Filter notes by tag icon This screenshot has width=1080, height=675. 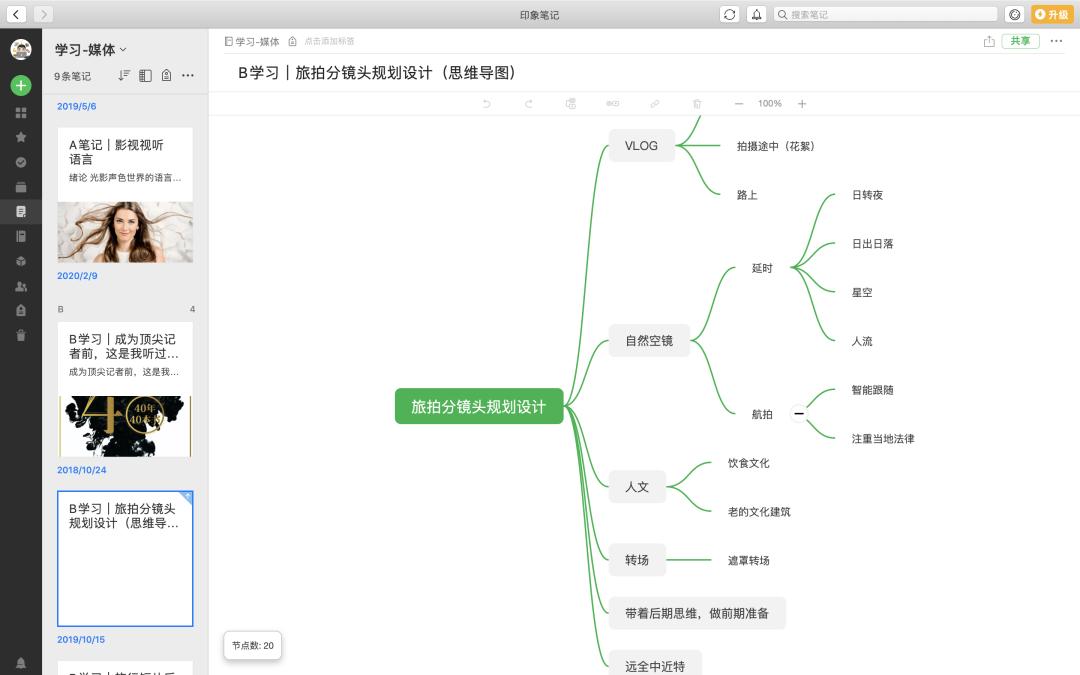166,75
